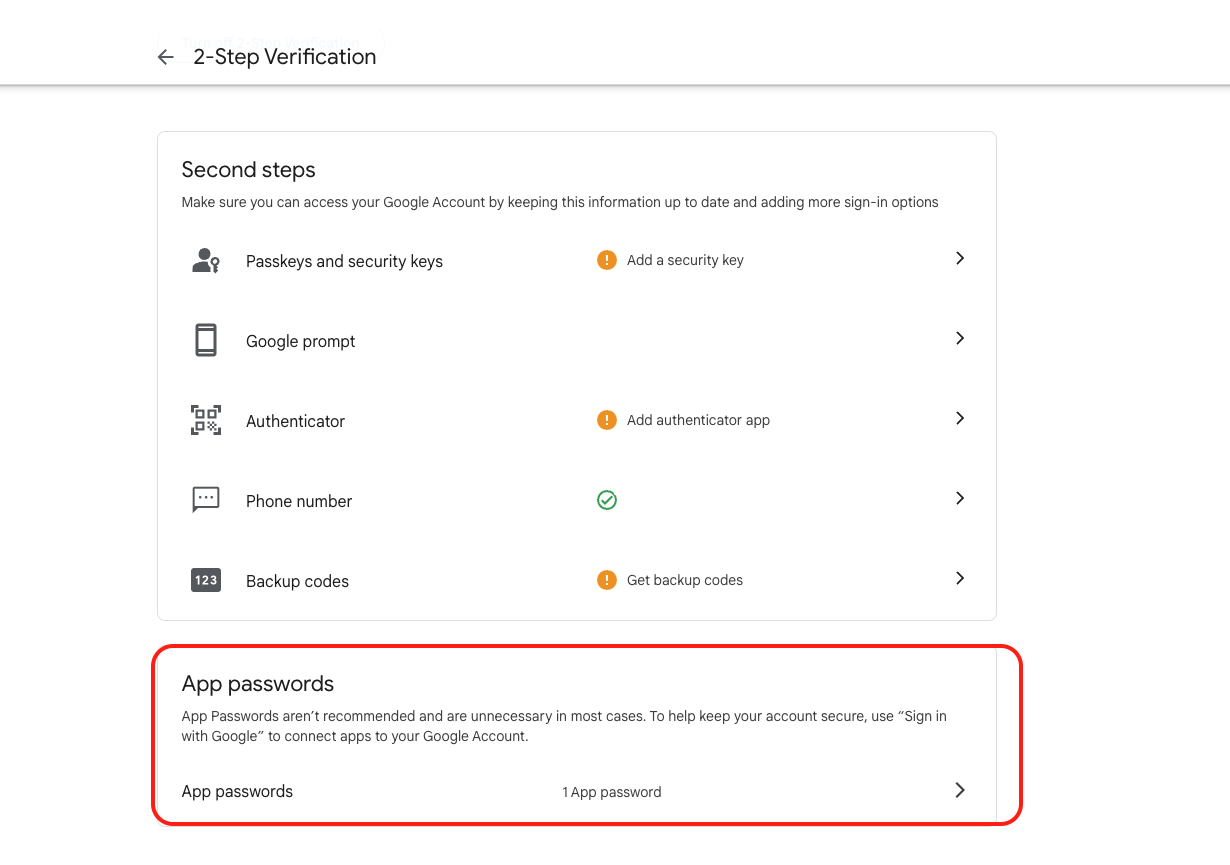The height and width of the screenshot is (865, 1230).
Task: Expand Passkeys and security keys chevron
Action: pos(960,258)
